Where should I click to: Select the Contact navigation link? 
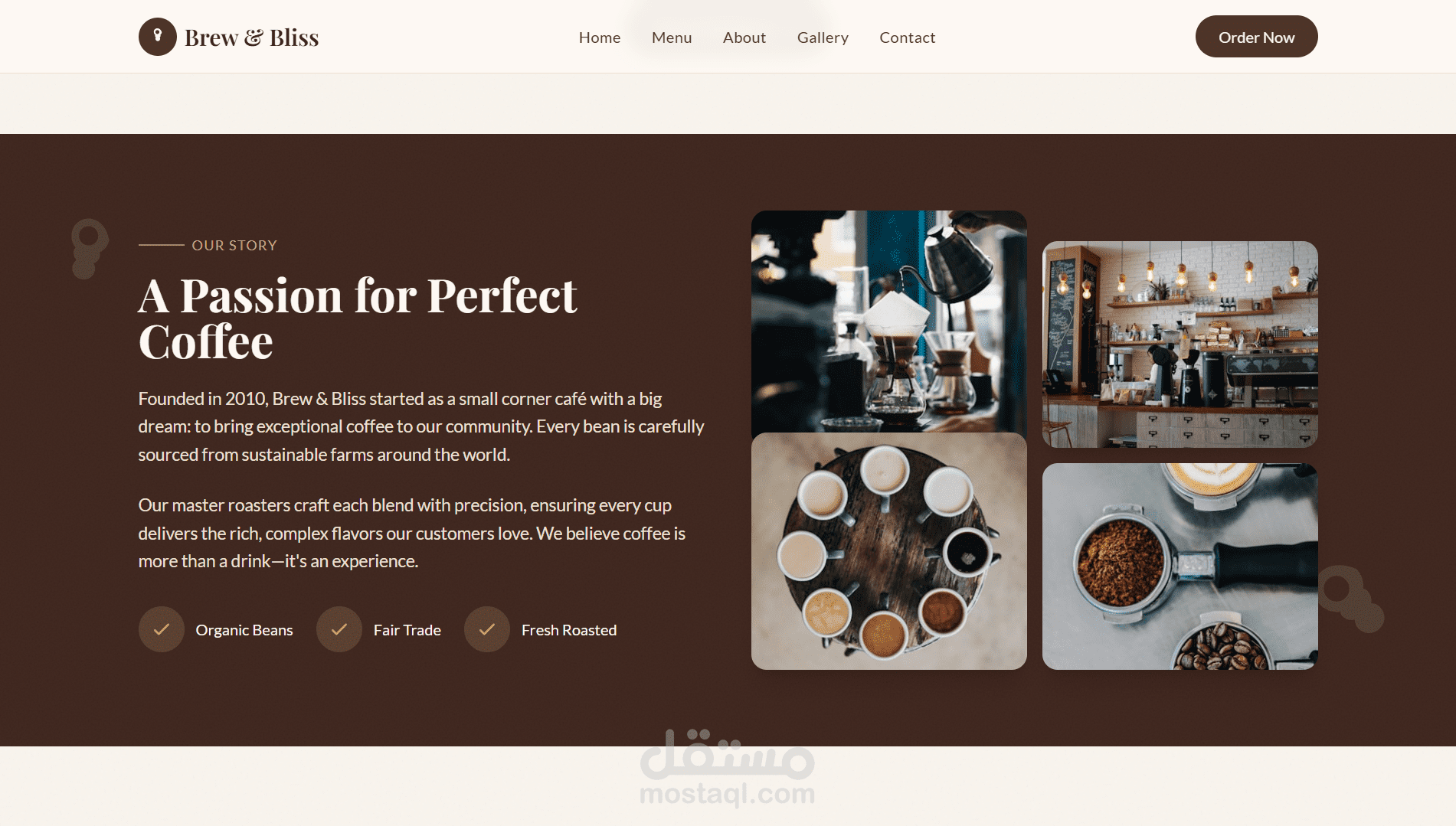point(908,38)
